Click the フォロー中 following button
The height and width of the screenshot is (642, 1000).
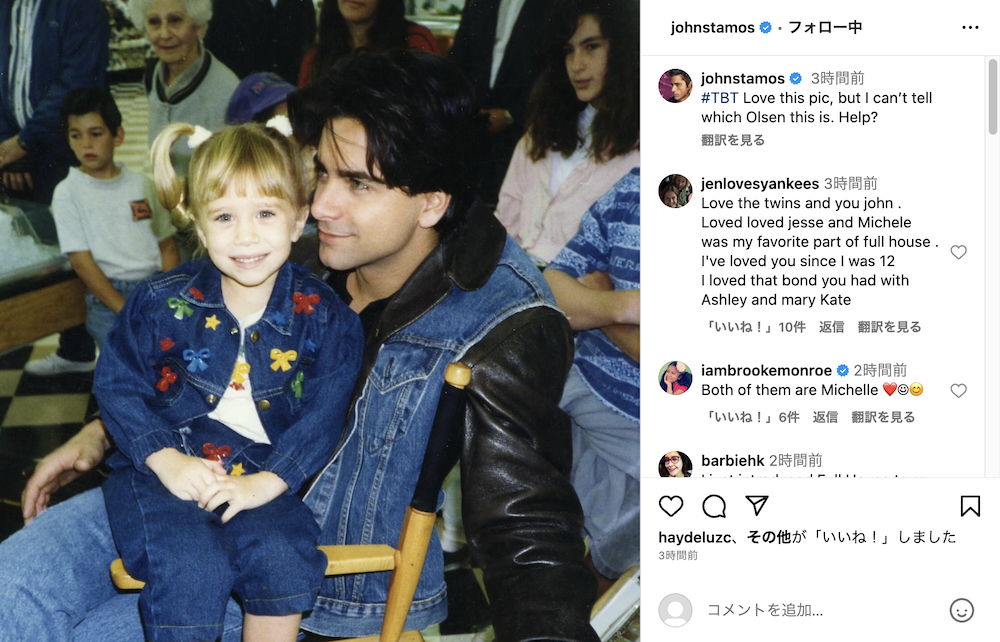tap(825, 27)
